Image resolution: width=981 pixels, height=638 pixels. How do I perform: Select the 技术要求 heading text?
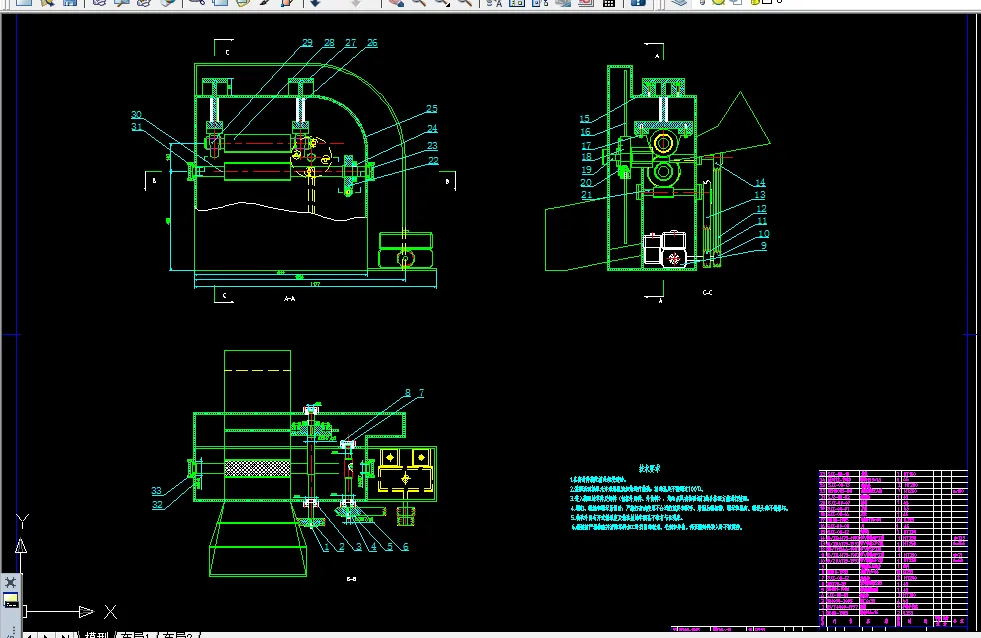649,468
